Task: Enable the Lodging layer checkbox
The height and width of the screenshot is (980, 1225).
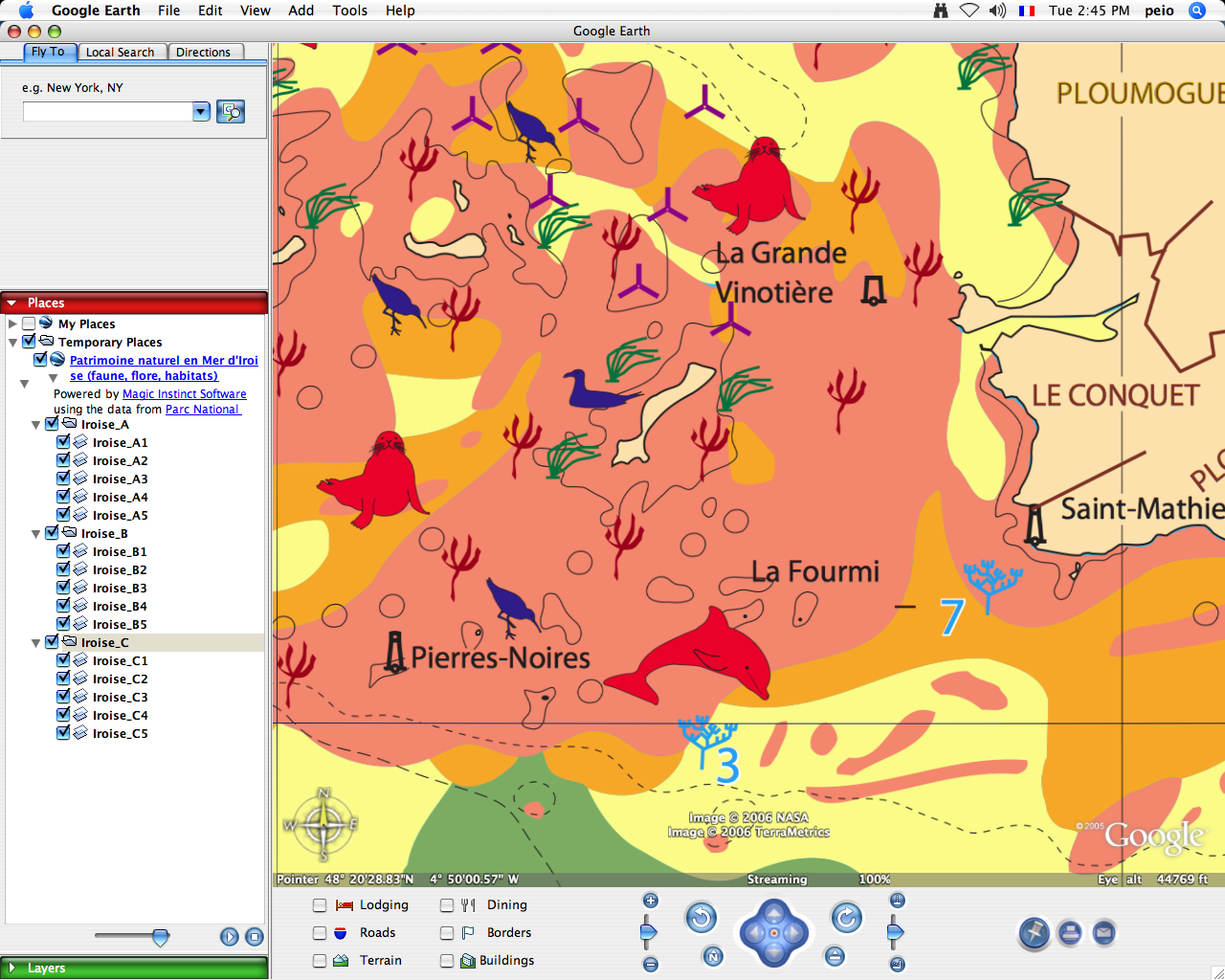Action: pos(320,905)
